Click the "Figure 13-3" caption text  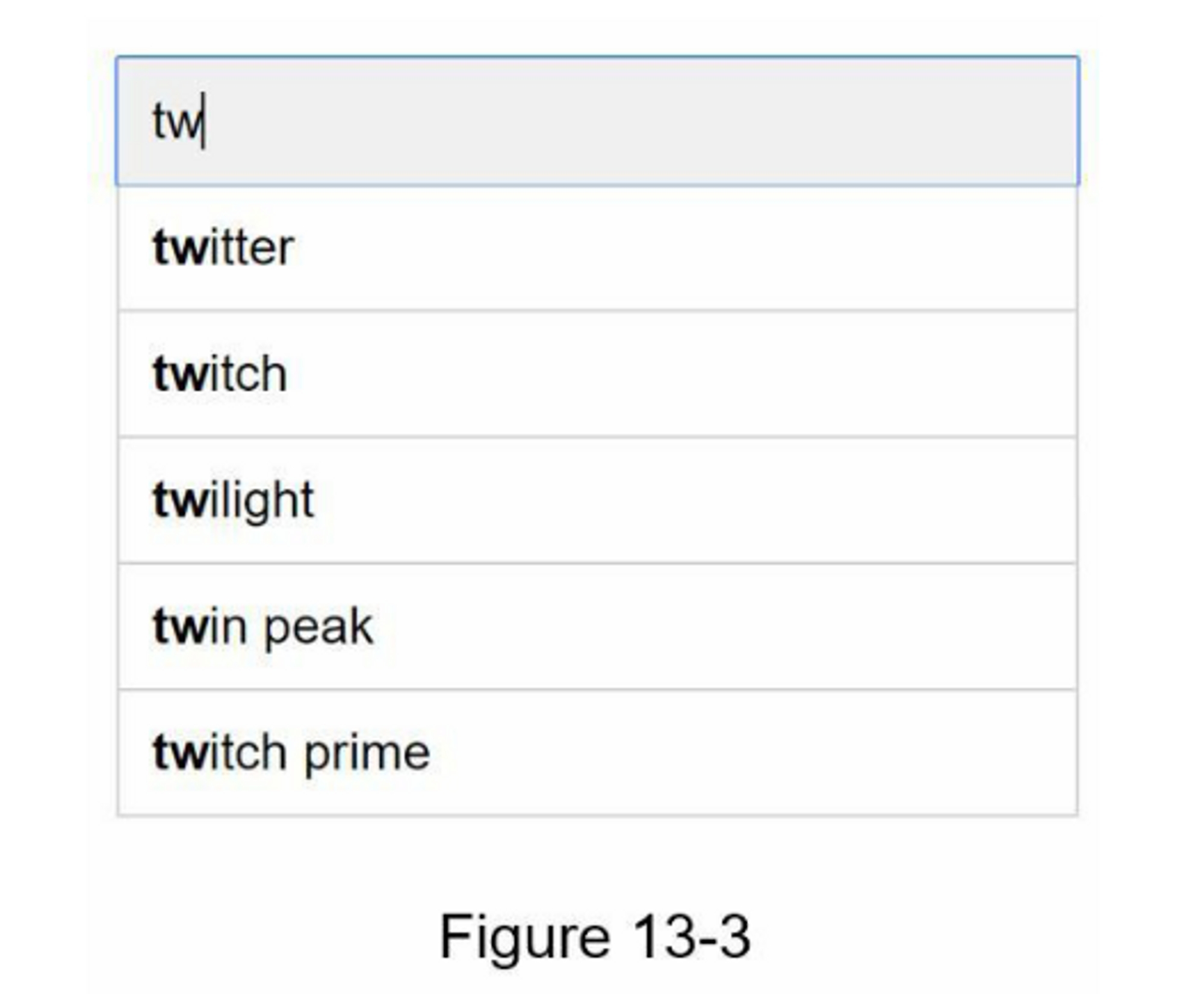[x=595, y=936]
